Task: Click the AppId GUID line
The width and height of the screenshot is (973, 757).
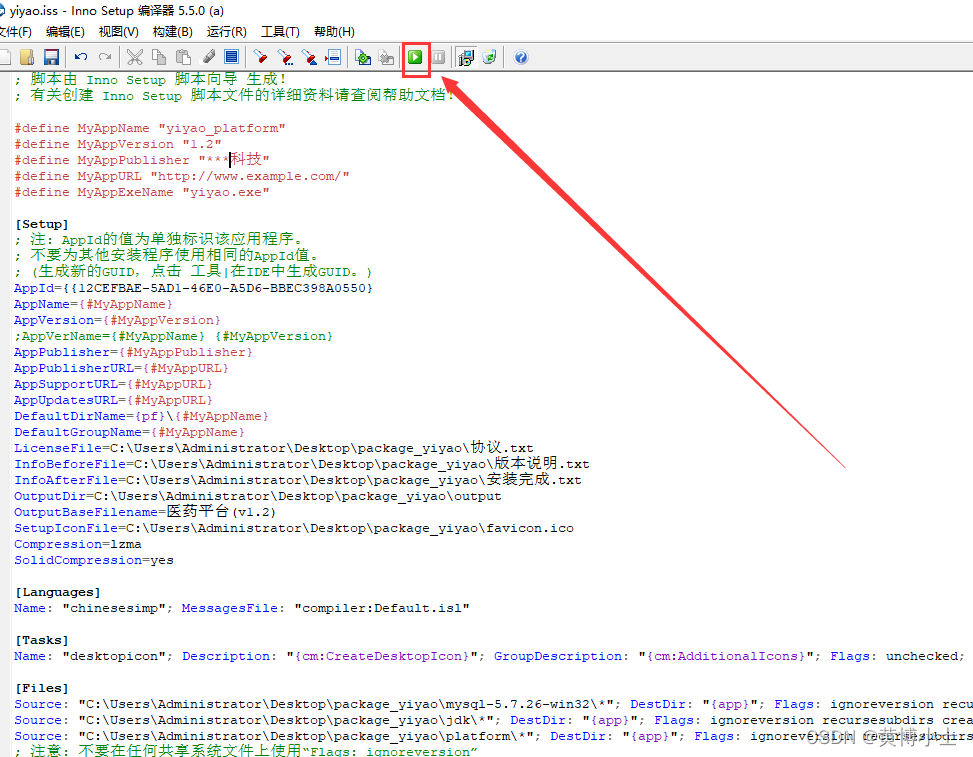Action: click(x=193, y=289)
